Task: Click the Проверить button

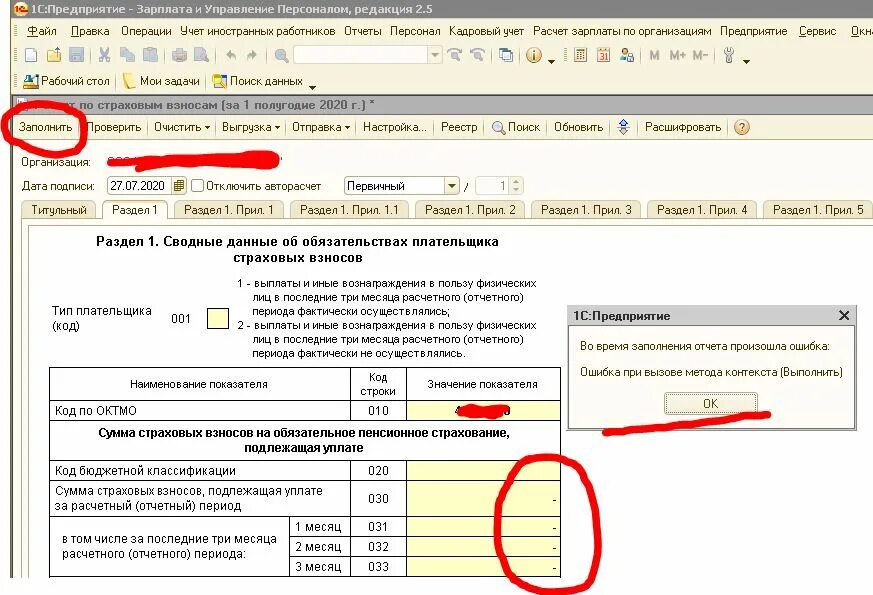Action: [114, 127]
